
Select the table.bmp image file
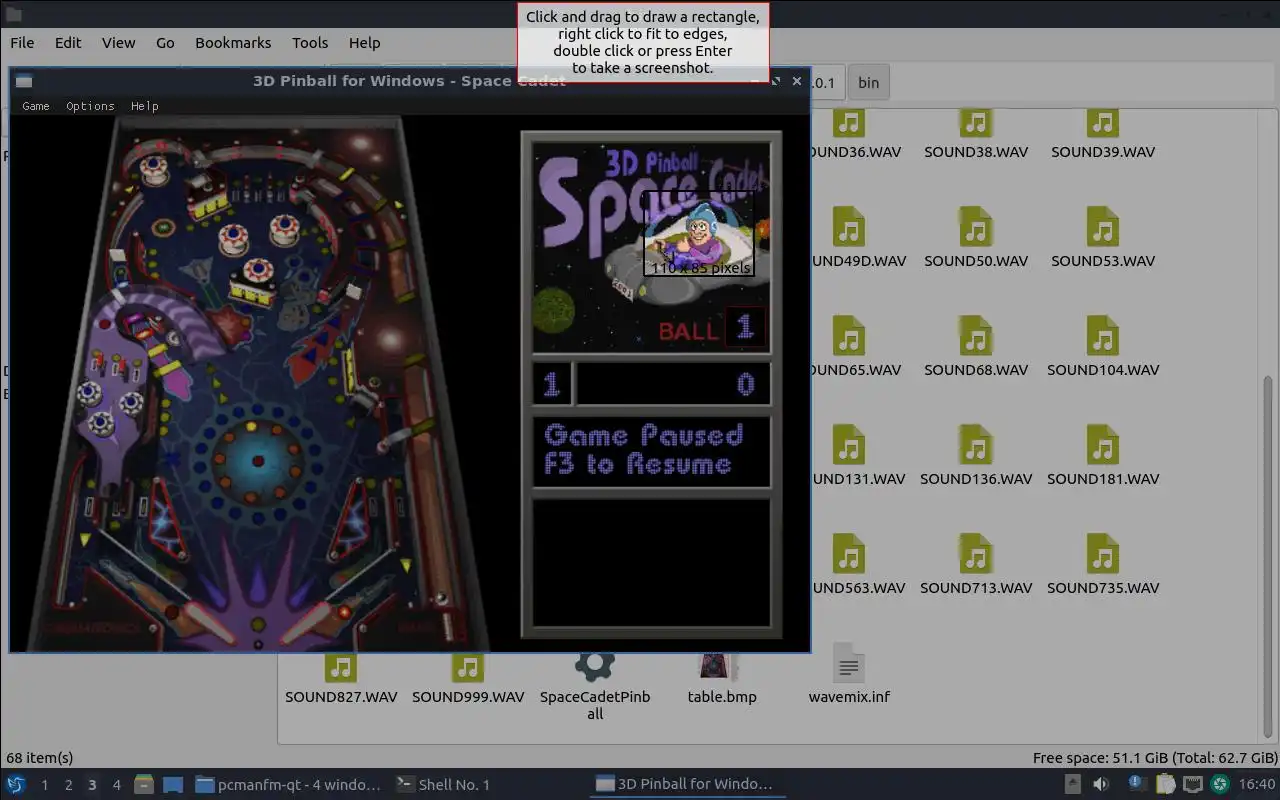tap(716, 667)
